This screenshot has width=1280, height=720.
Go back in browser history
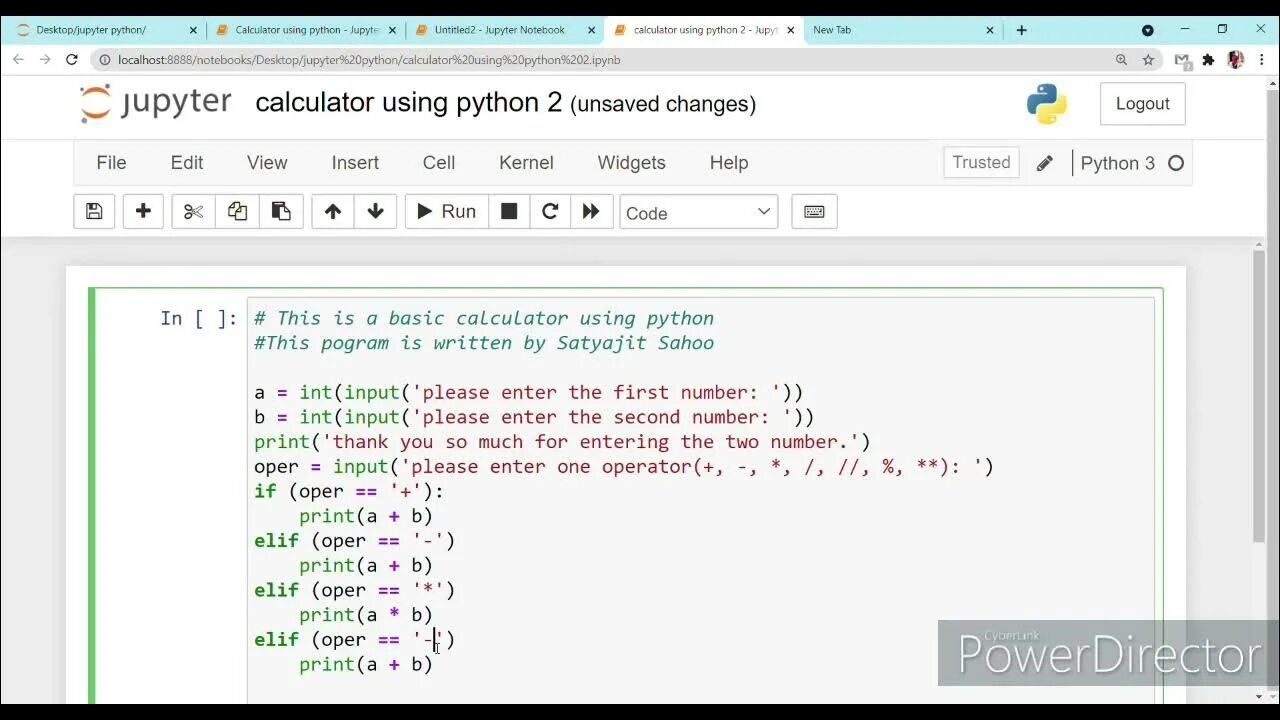pyautogui.click(x=18, y=60)
